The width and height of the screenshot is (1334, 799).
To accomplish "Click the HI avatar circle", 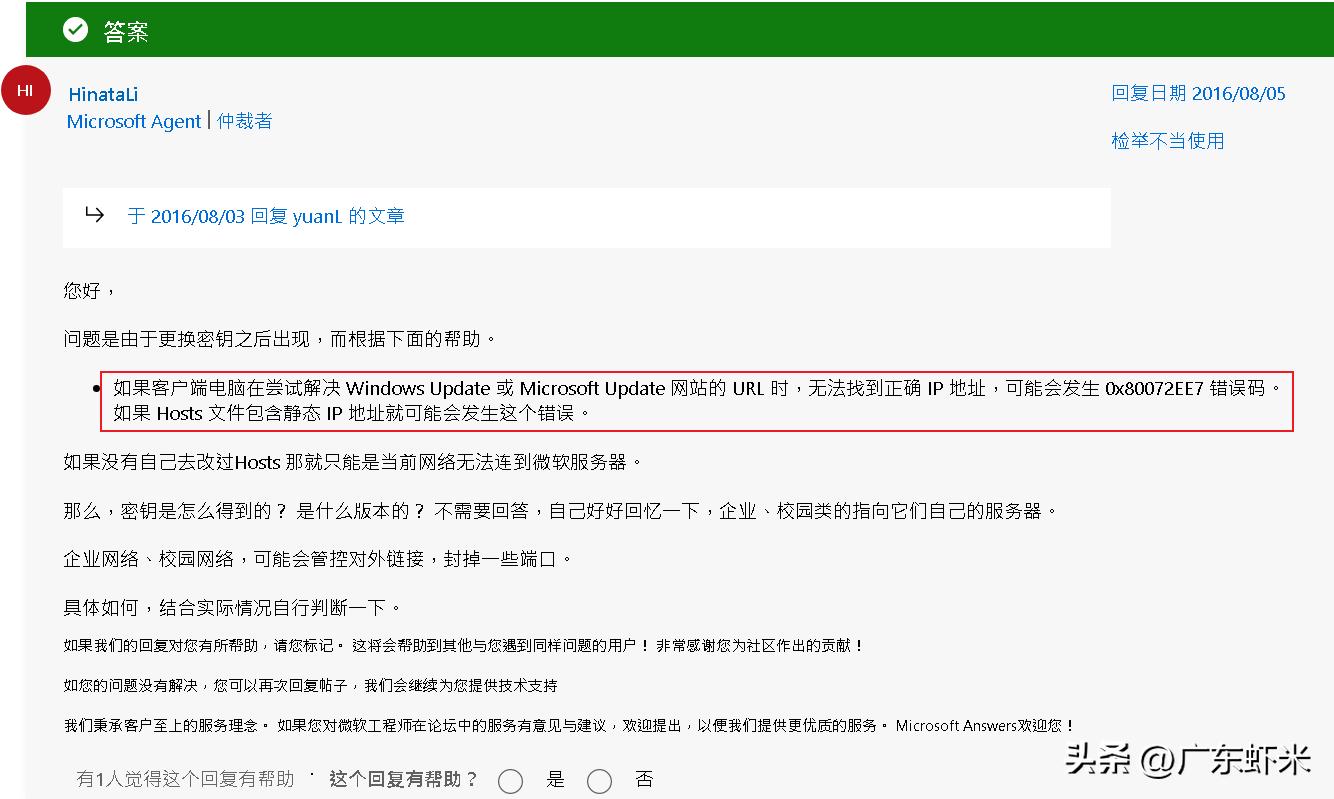I will [25, 89].
